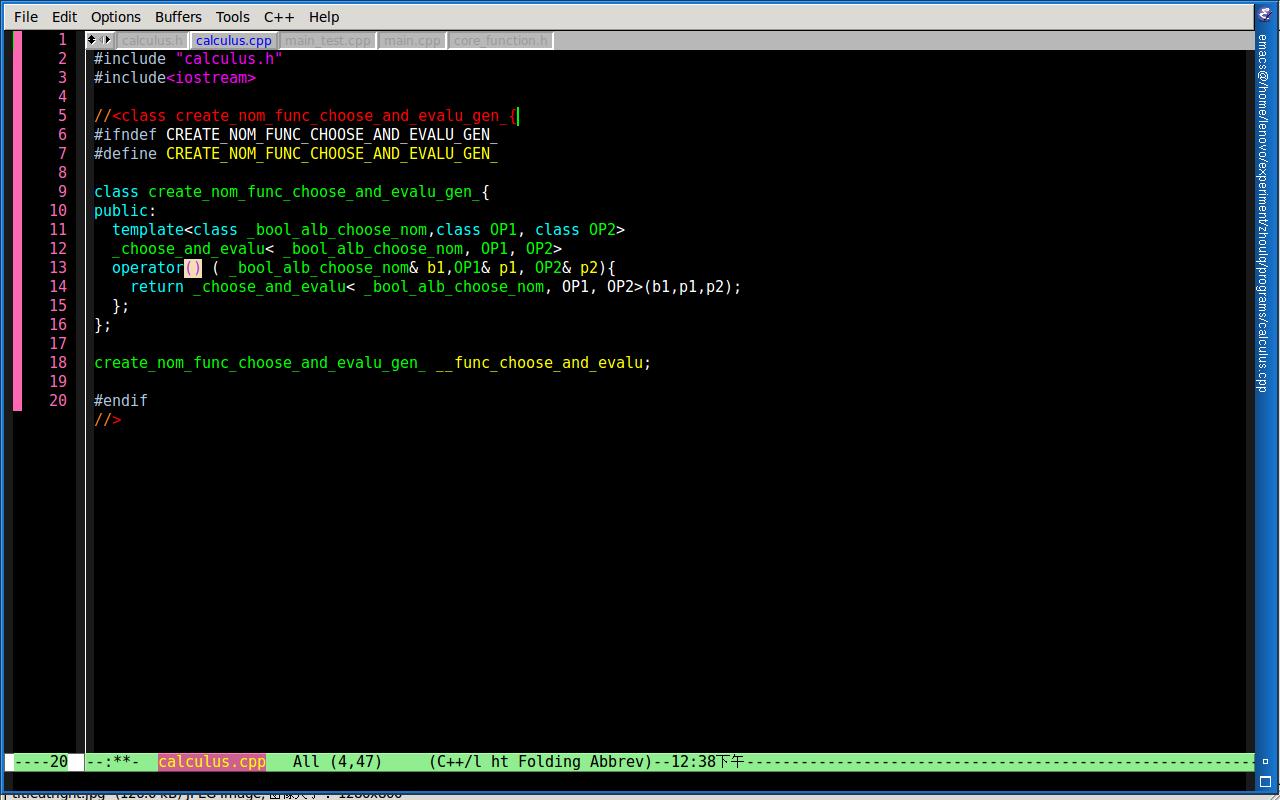Click line number 13 in the margin
1280x800 pixels.
pos(58,267)
